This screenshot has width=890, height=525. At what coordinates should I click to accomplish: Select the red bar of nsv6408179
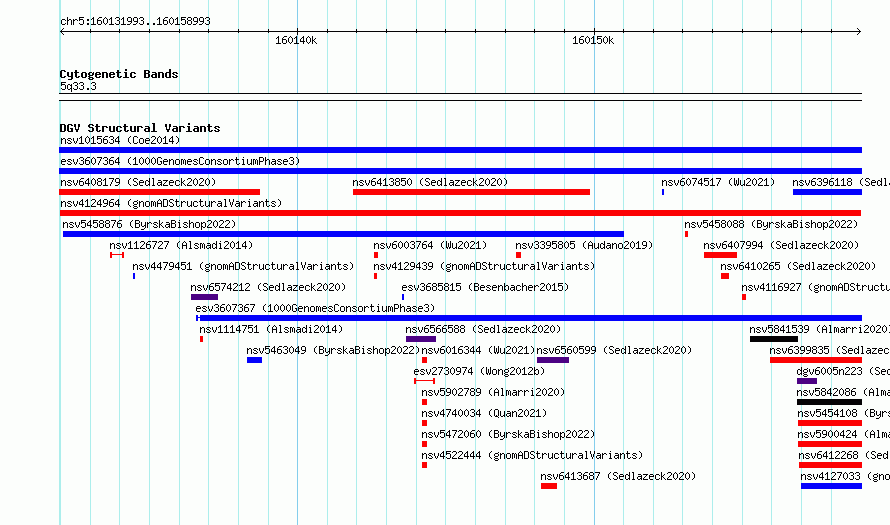click(x=159, y=192)
